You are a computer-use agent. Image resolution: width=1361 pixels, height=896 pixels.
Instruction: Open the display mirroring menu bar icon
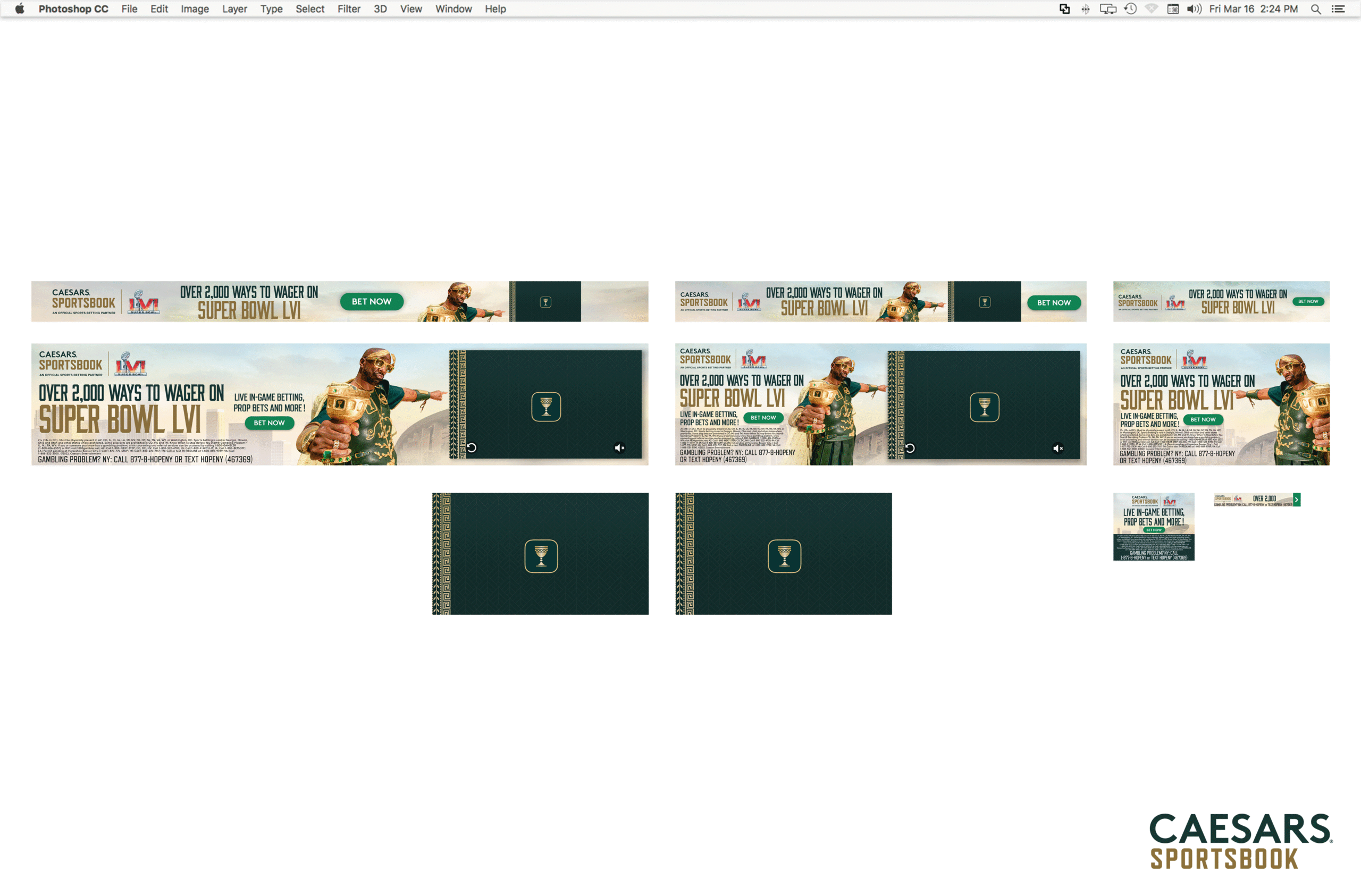(x=1107, y=9)
